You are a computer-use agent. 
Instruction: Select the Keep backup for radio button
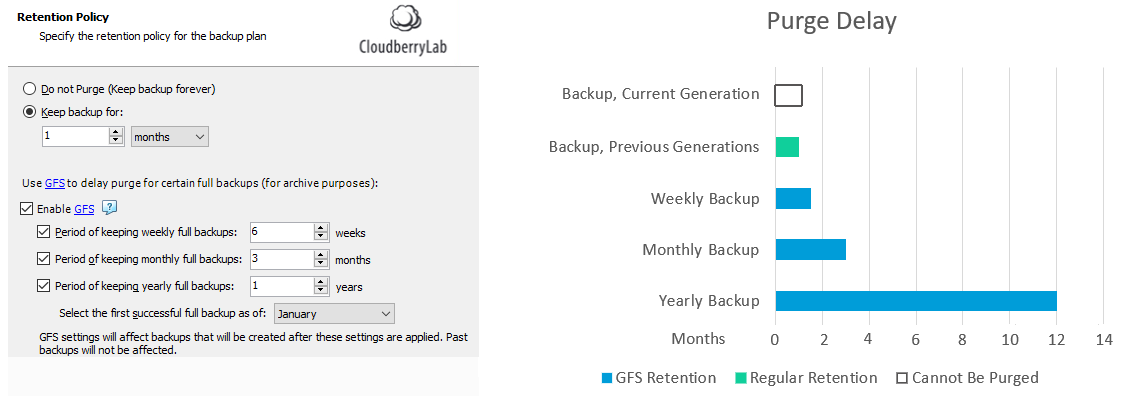pyautogui.click(x=30, y=112)
